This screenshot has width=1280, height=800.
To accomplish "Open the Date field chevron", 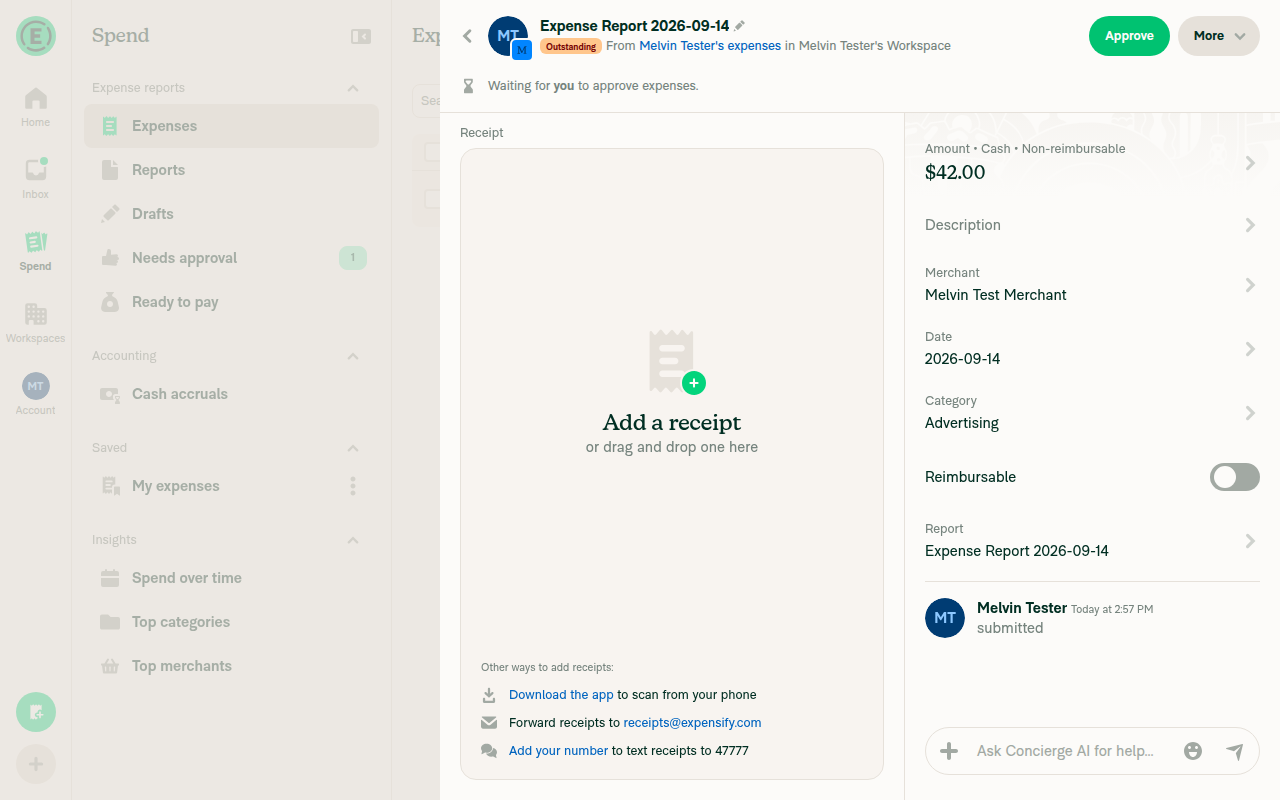I will [1250, 349].
